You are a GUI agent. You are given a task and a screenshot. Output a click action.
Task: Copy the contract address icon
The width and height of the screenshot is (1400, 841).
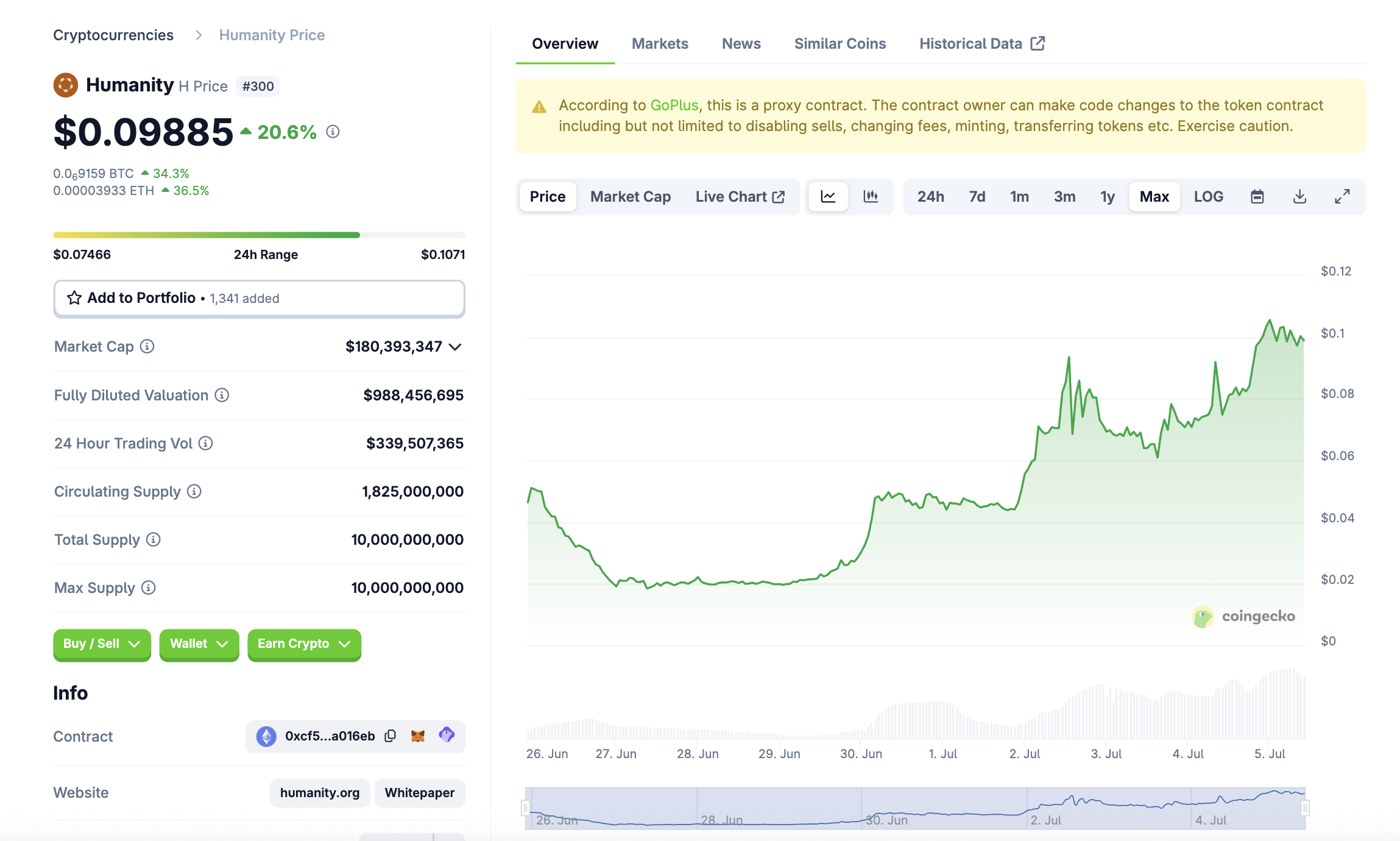(391, 736)
